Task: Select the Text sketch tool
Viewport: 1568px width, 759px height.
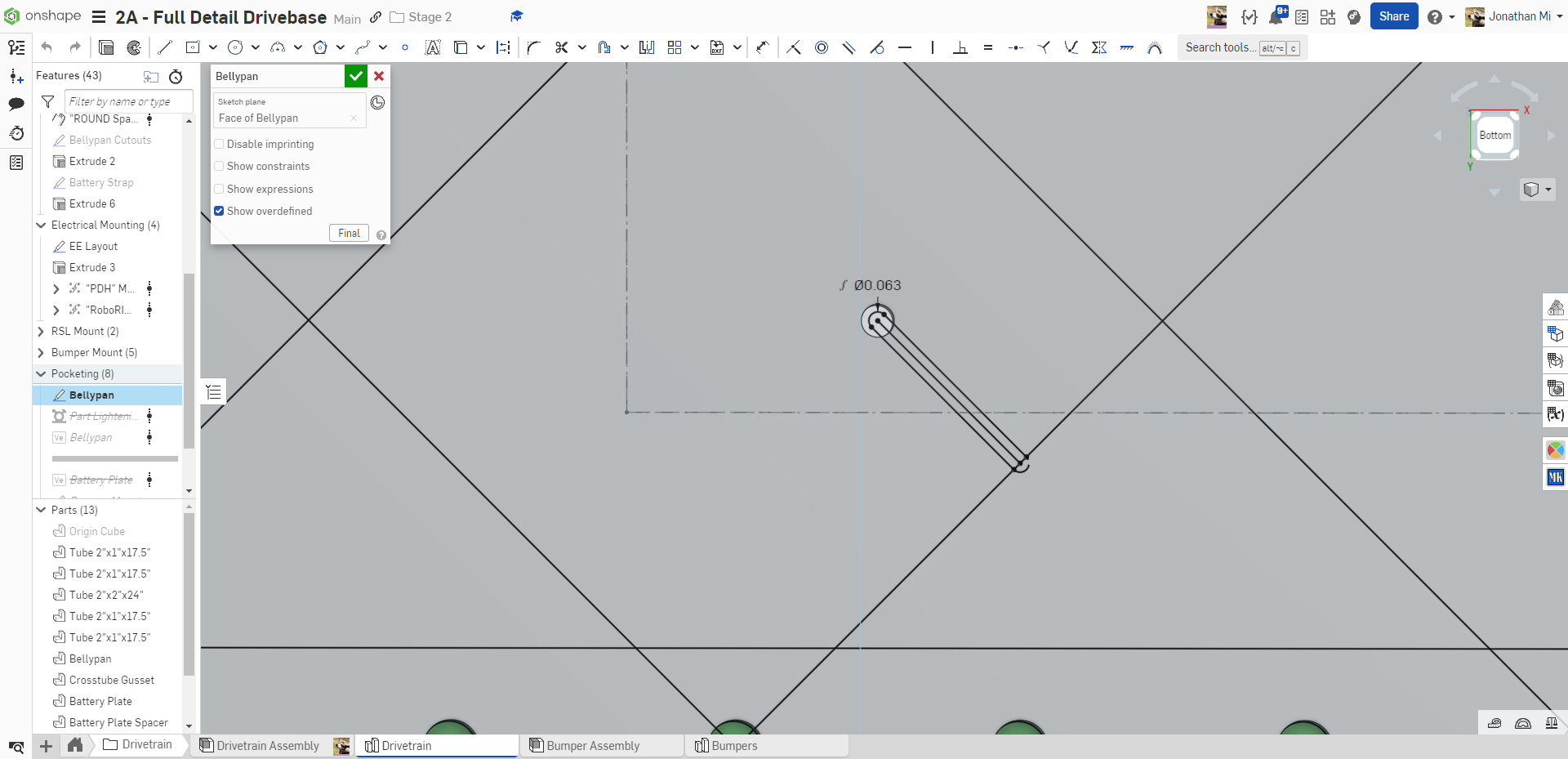Action: [x=433, y=47]
